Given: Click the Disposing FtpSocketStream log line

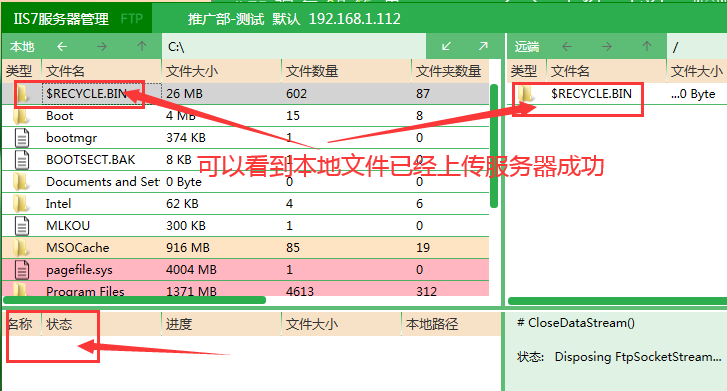Looking at the screenshot, I should 619,357.
